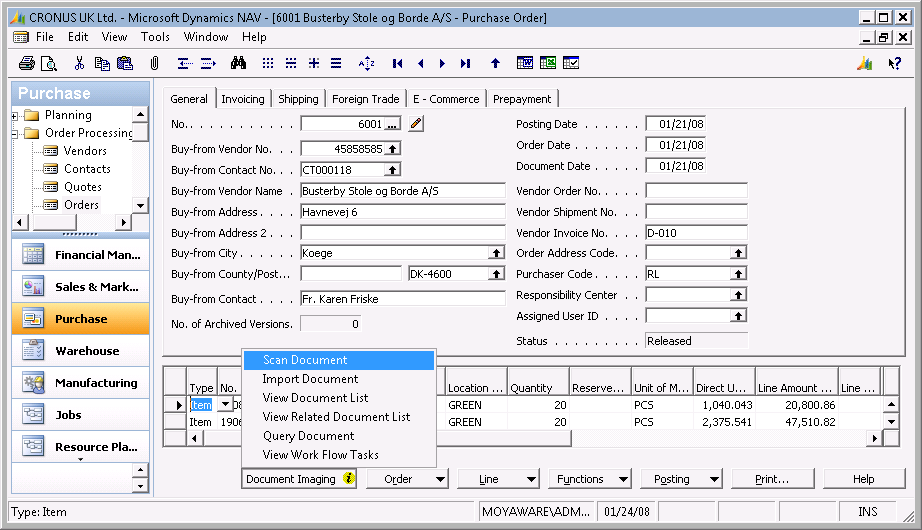Choose Scan Document from popup menu

click(339, 360)
